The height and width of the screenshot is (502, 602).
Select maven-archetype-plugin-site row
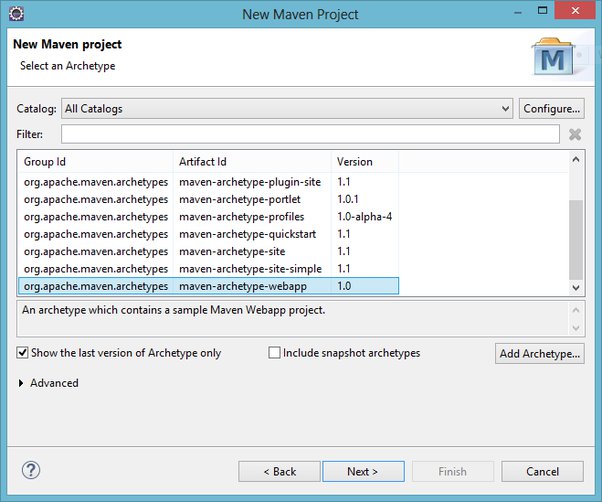point(208,182)
